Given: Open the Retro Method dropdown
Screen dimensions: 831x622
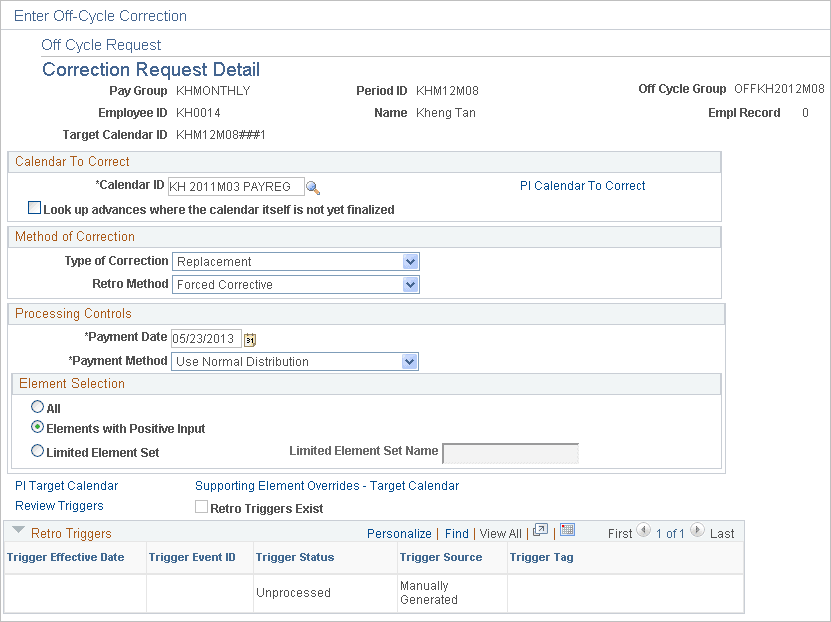Looking at the screenshot, I should [x=410, y=284].
